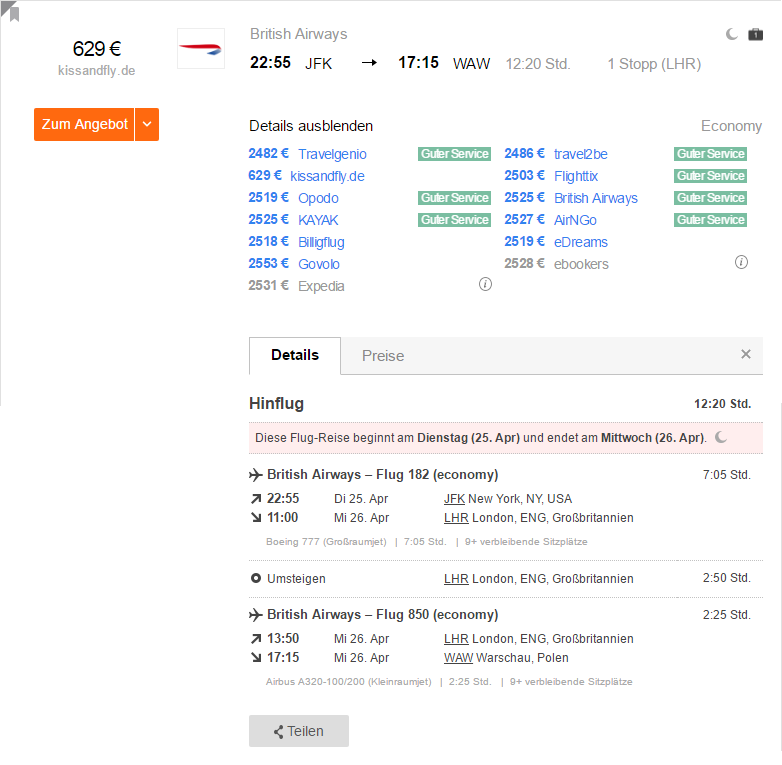Select the Details tab
The width and height of the screenshot is (782, 765).
pos(295,356)
